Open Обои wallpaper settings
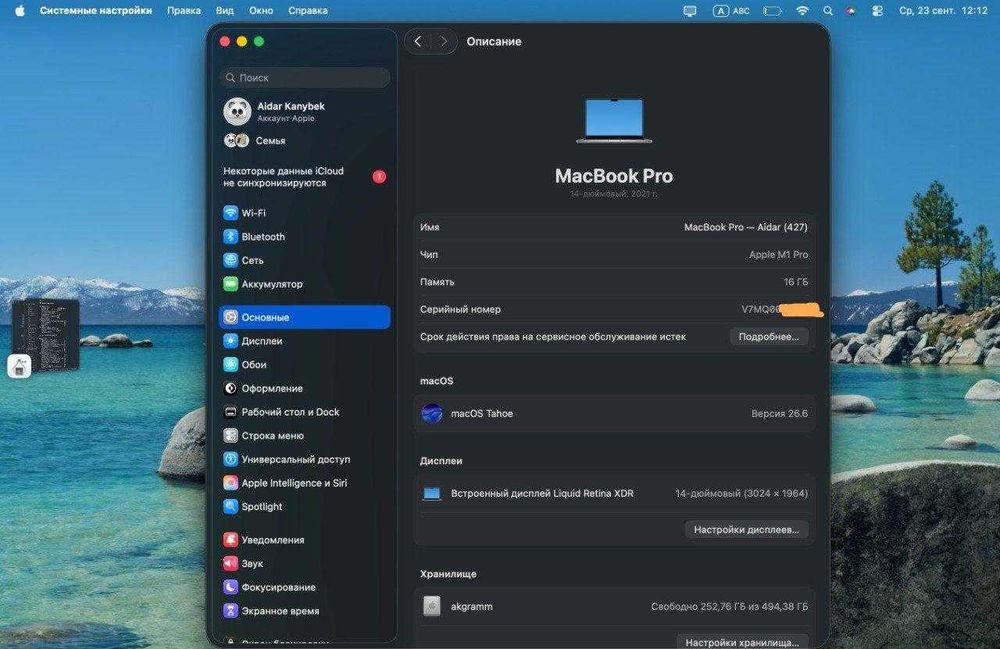 tap(245, 364)
